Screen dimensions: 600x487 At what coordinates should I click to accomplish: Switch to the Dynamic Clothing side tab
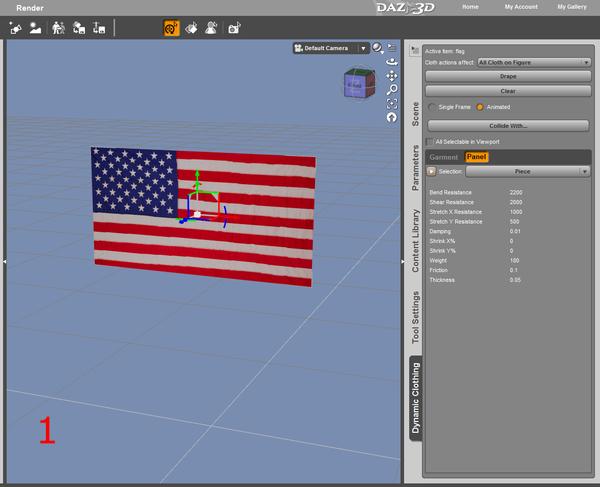point(416,398)
